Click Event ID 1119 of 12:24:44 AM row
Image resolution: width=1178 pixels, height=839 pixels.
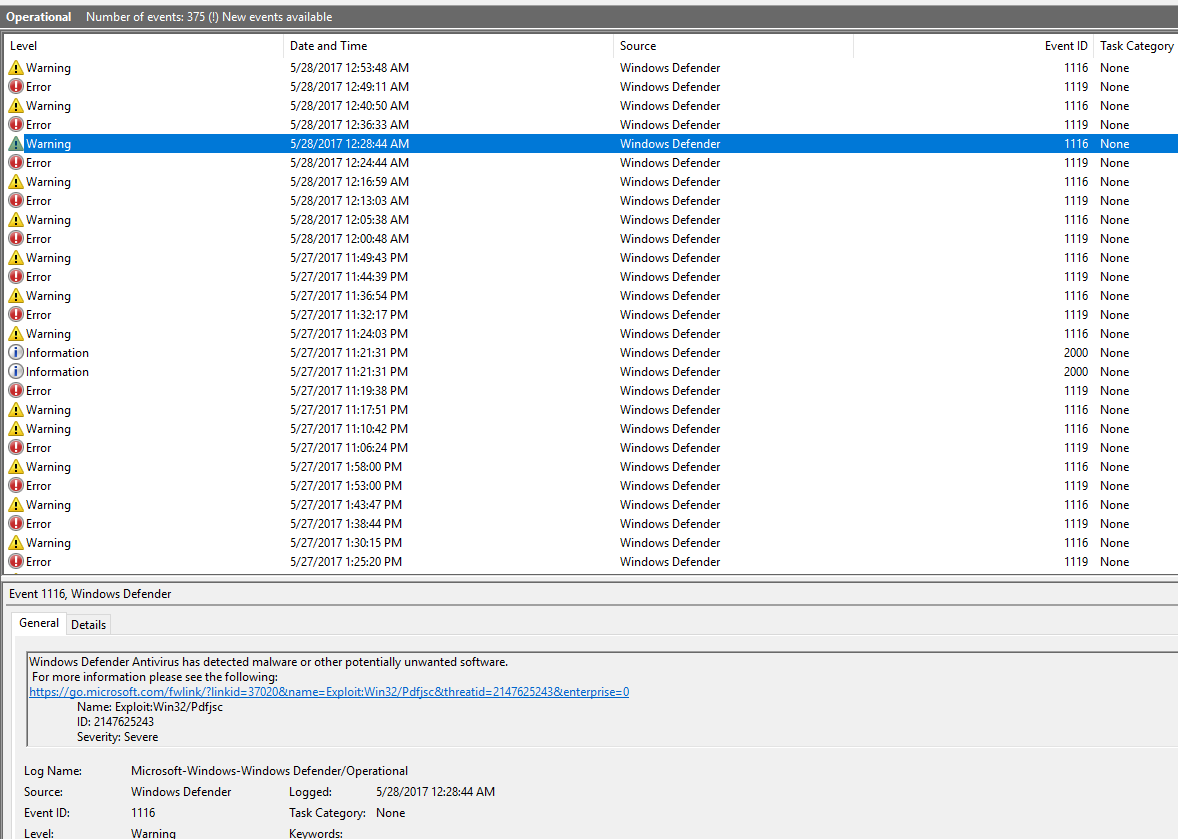[1076, 162]
